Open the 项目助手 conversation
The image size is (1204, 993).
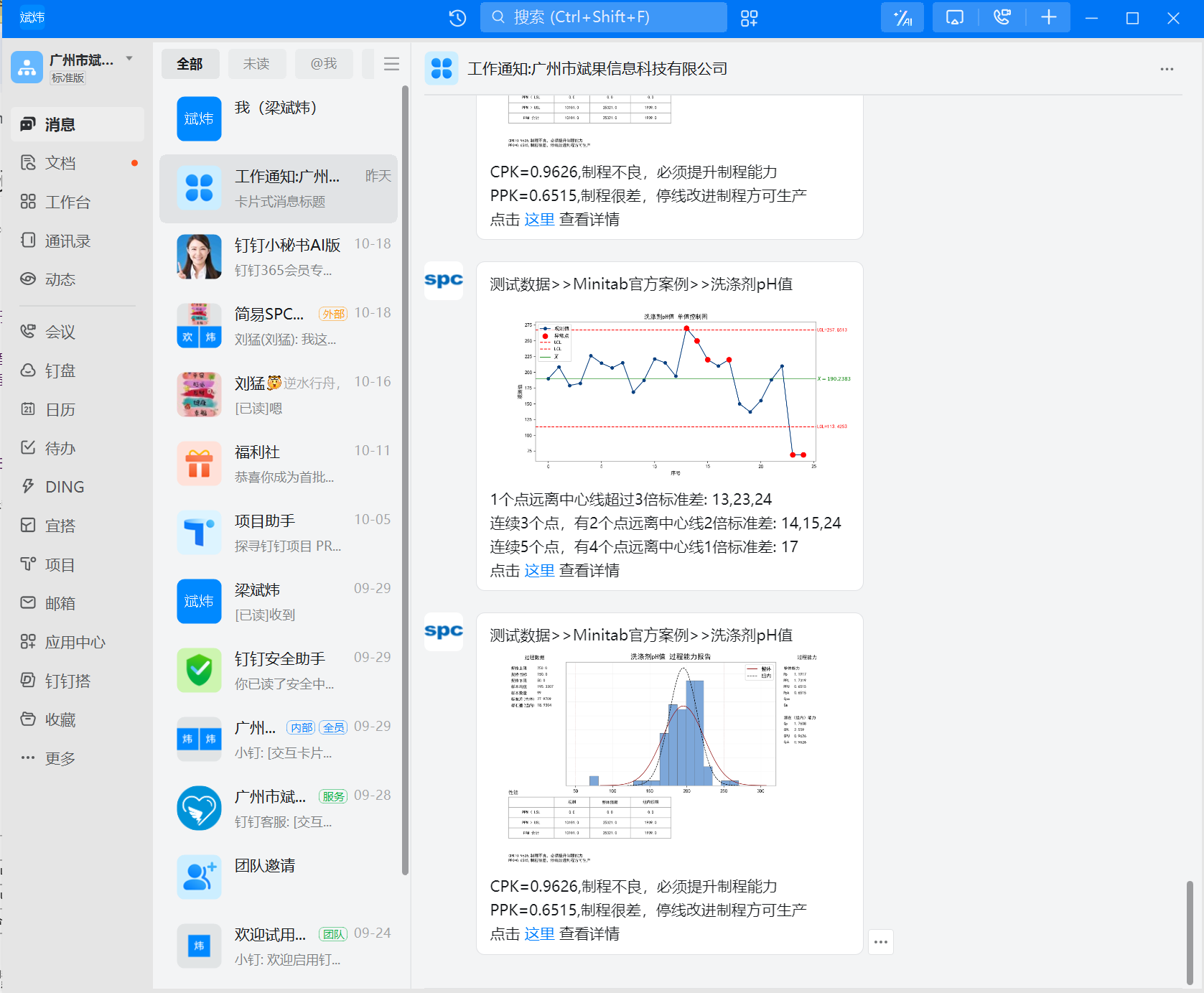(x=279, y=533)
